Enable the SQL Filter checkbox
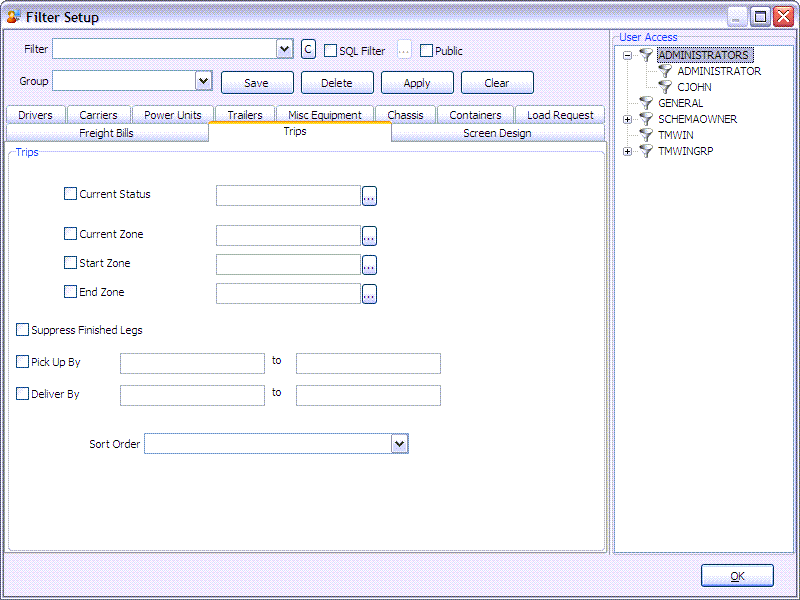This screenshot has width=800, height=600. tap(330, 50)
